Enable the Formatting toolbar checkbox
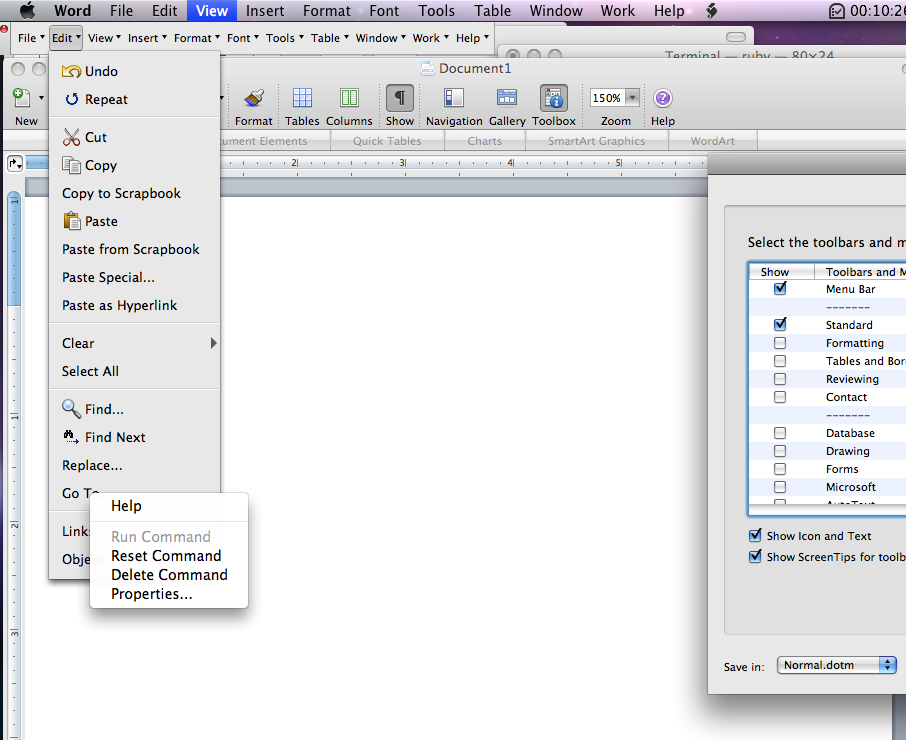The image size is (906, 740). (x=780, y=343)
